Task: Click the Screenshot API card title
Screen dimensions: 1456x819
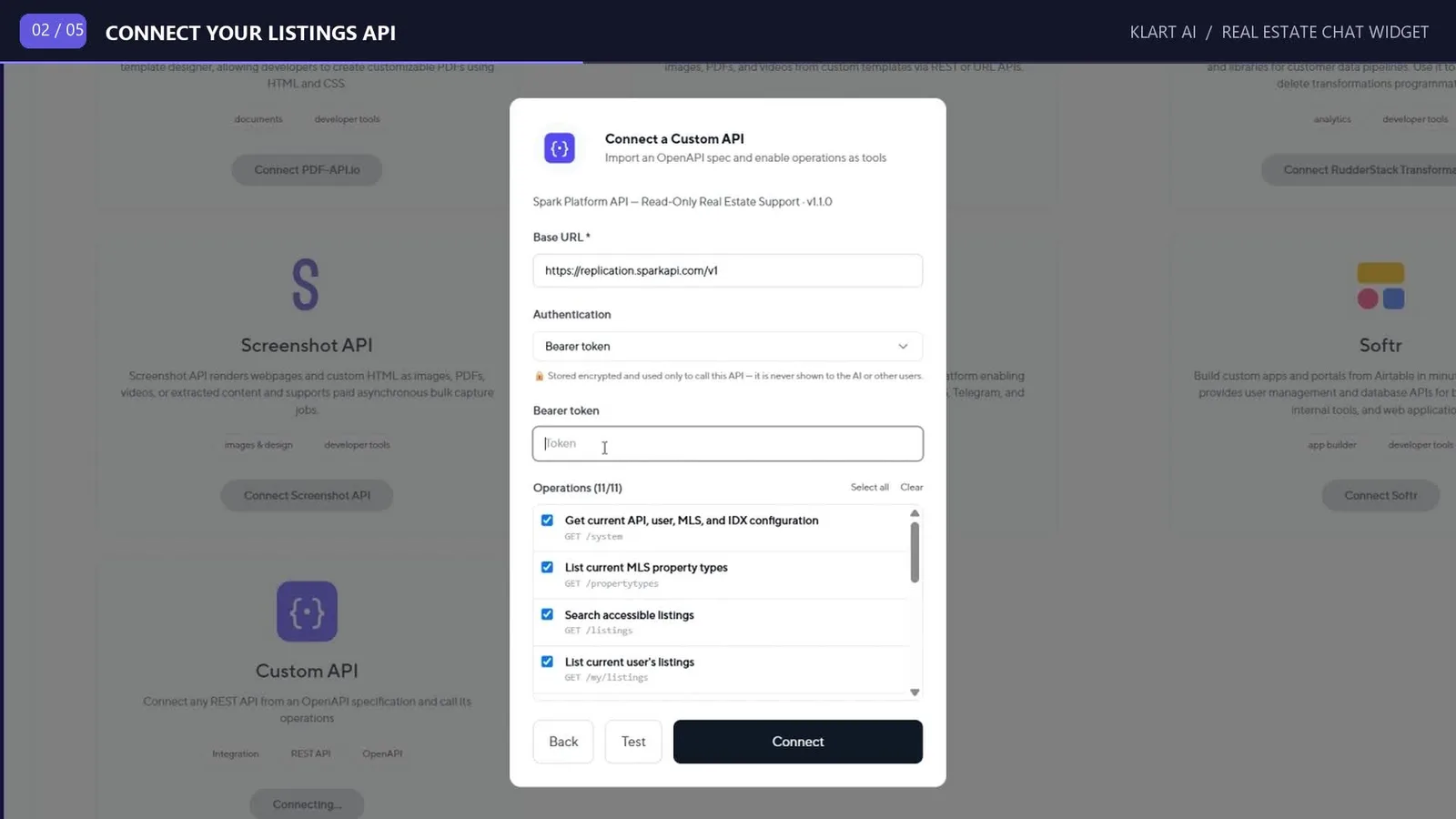Action: (x=307, y=346)
